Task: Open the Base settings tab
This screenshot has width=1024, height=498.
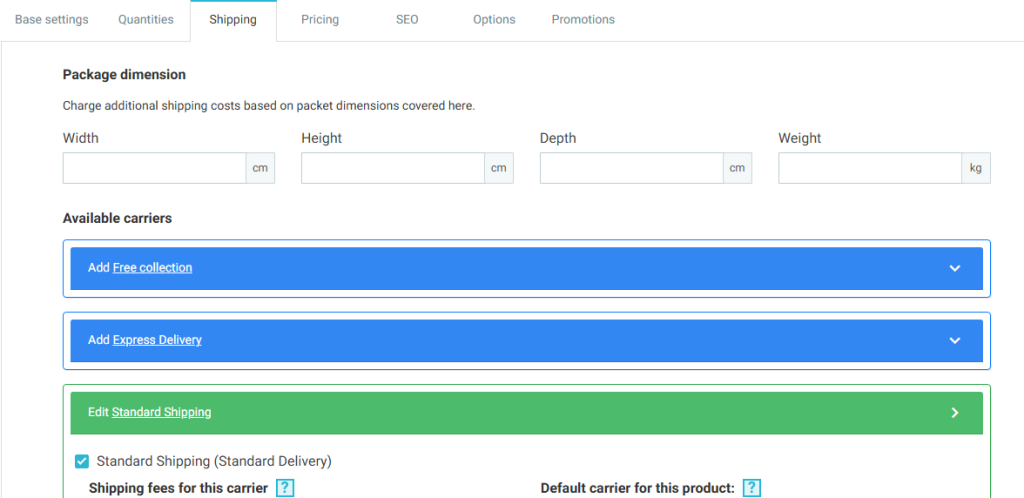Action: [51, 20]
